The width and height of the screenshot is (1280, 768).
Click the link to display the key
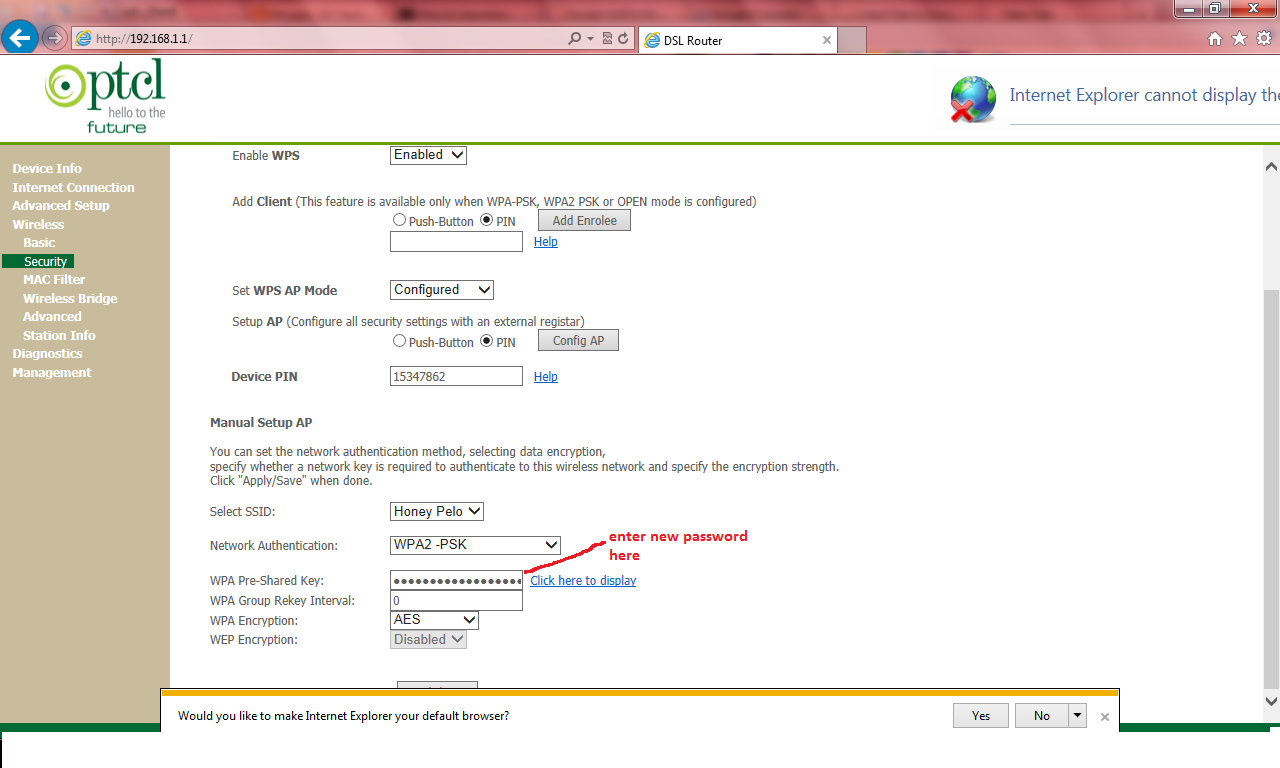(583, 580)
